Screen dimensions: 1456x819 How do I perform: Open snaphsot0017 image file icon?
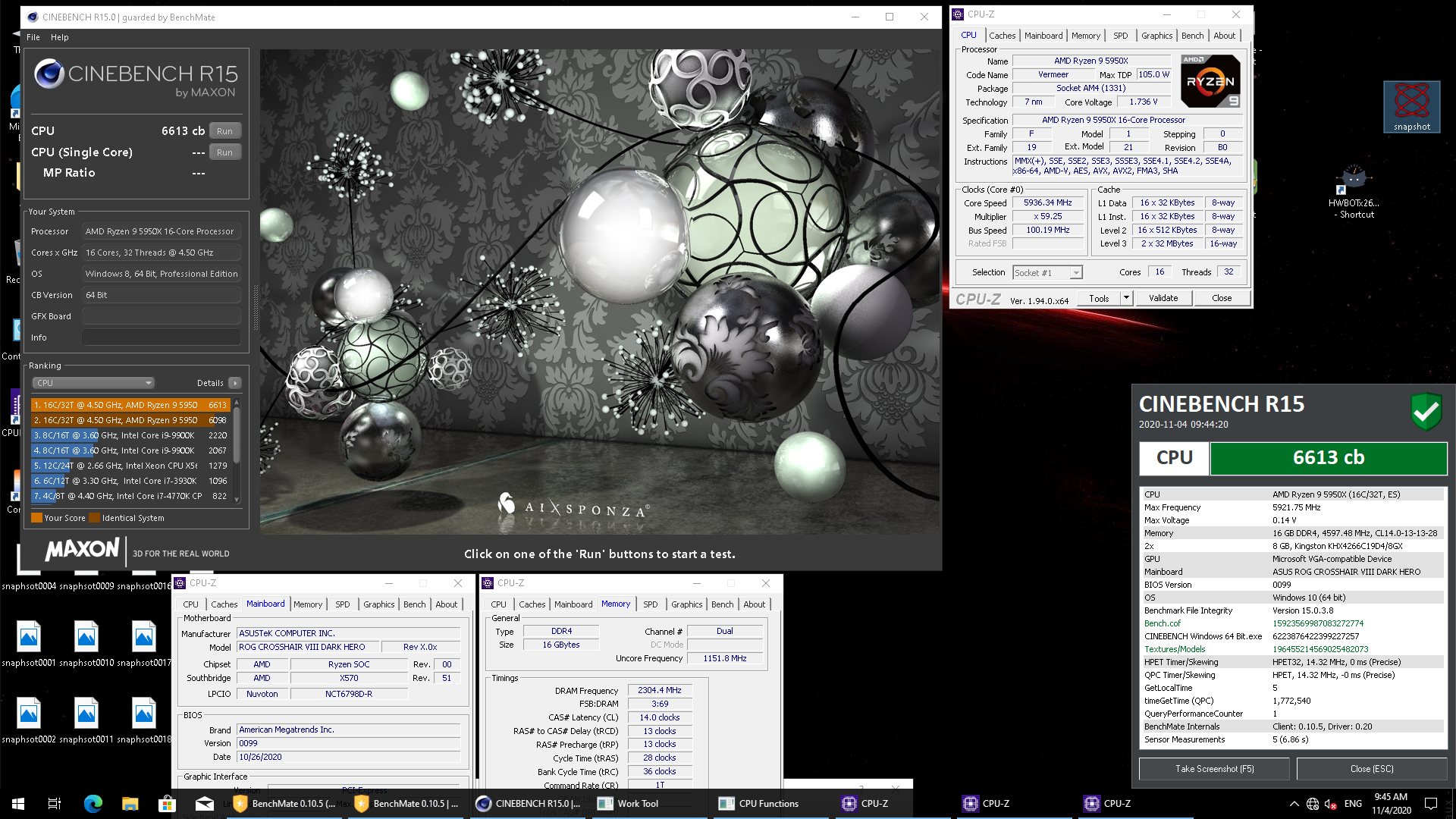point(144,643)
